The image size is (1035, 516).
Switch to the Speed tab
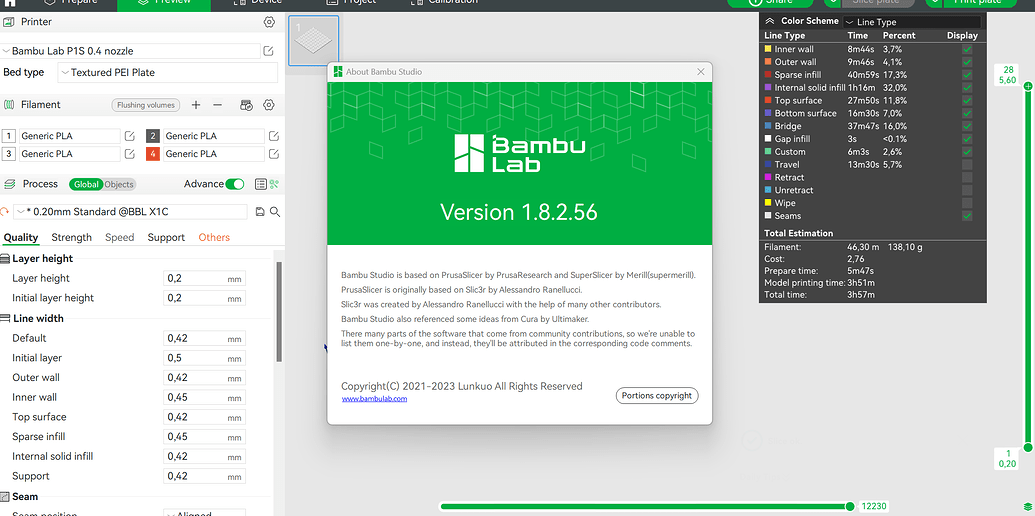119,238
